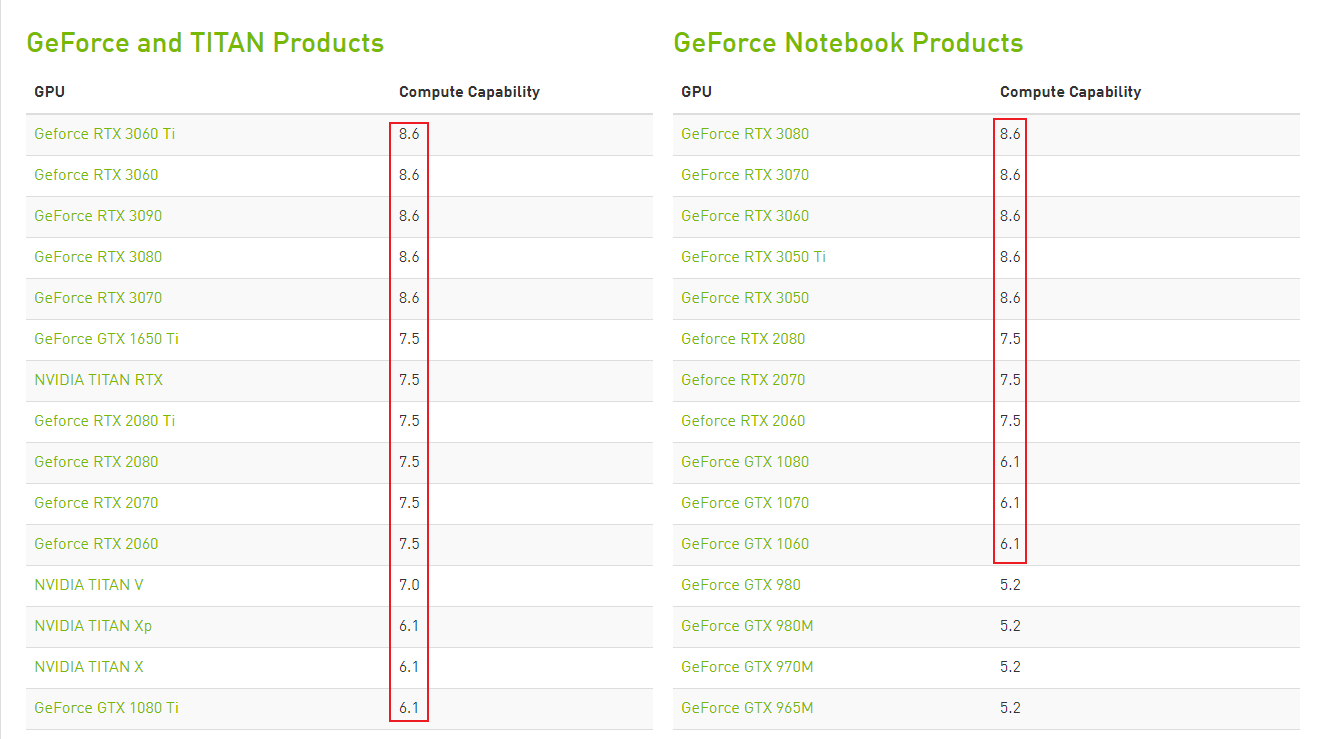Click the 5.2 value in the GeForce GTX 980 row
This screenshot has height=739, width=1317.
coord(1010,585)
